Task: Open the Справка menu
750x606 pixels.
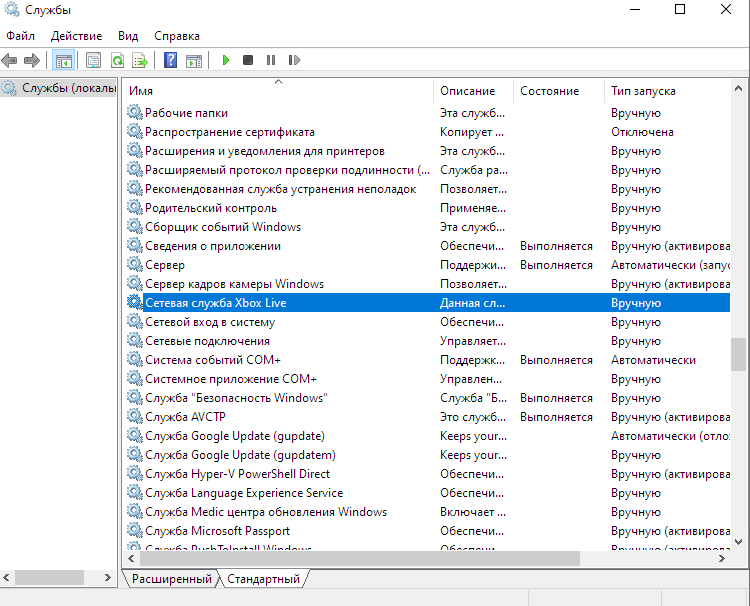Action: (177, 36)
